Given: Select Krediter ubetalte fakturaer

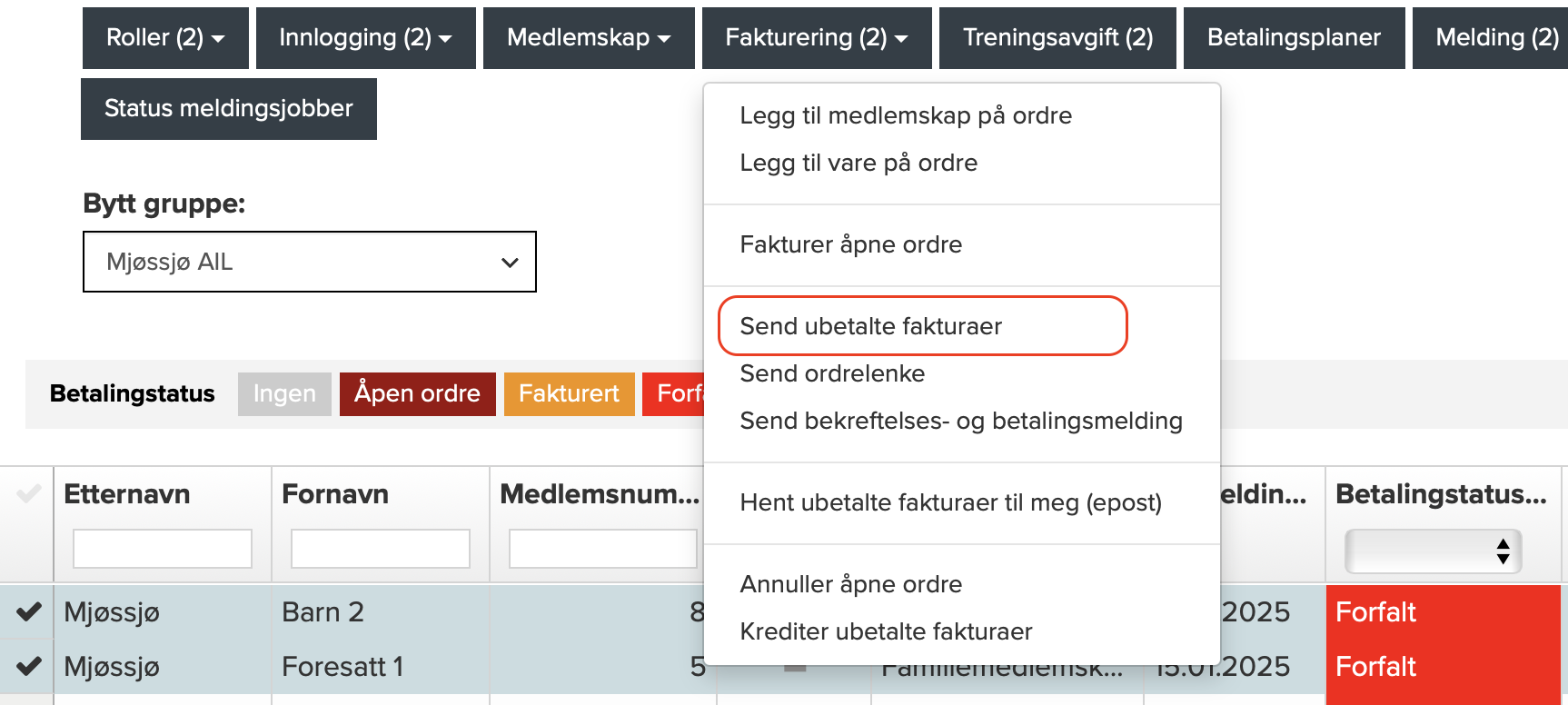Looking at the screenshot, I should point(961,631).
